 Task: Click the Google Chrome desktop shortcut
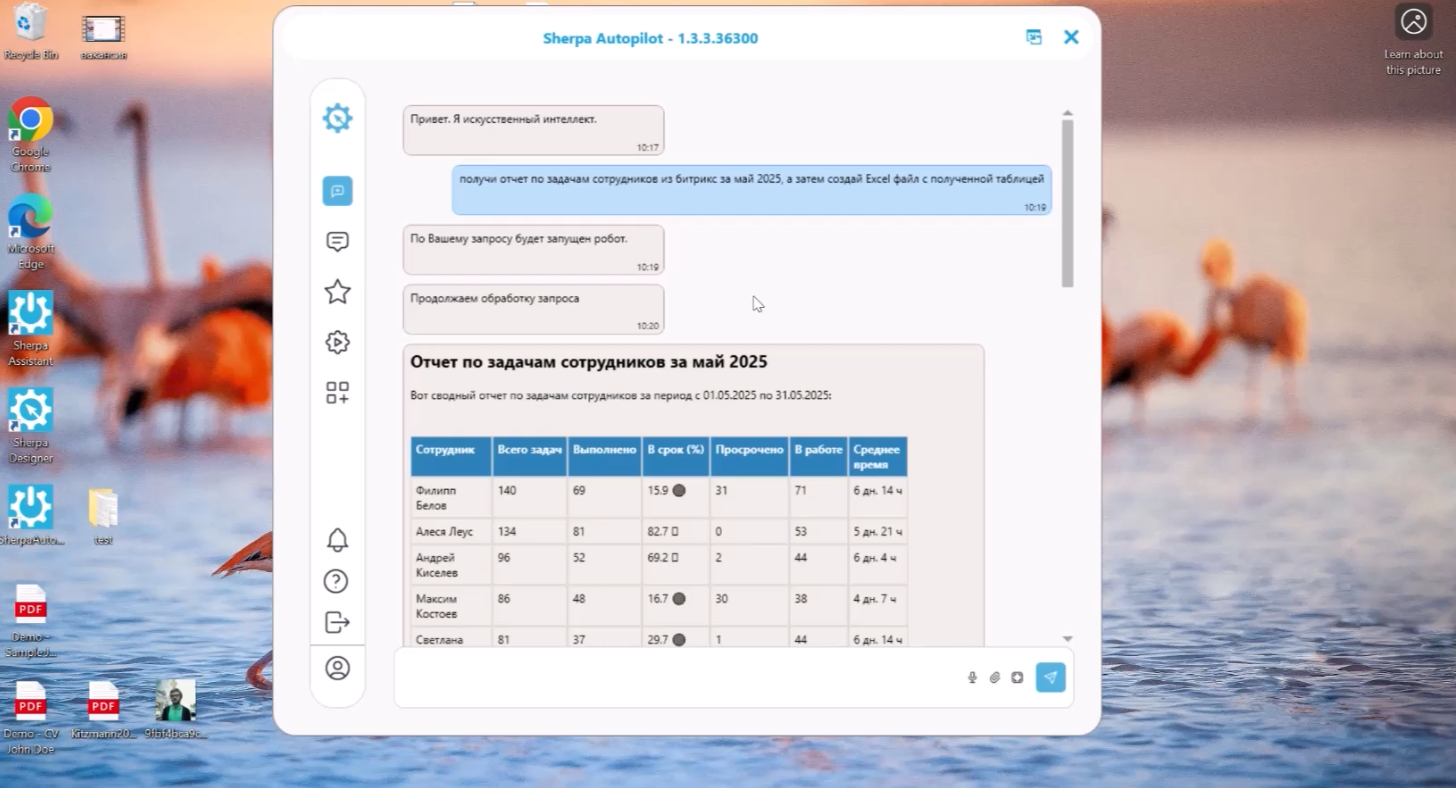31,130
